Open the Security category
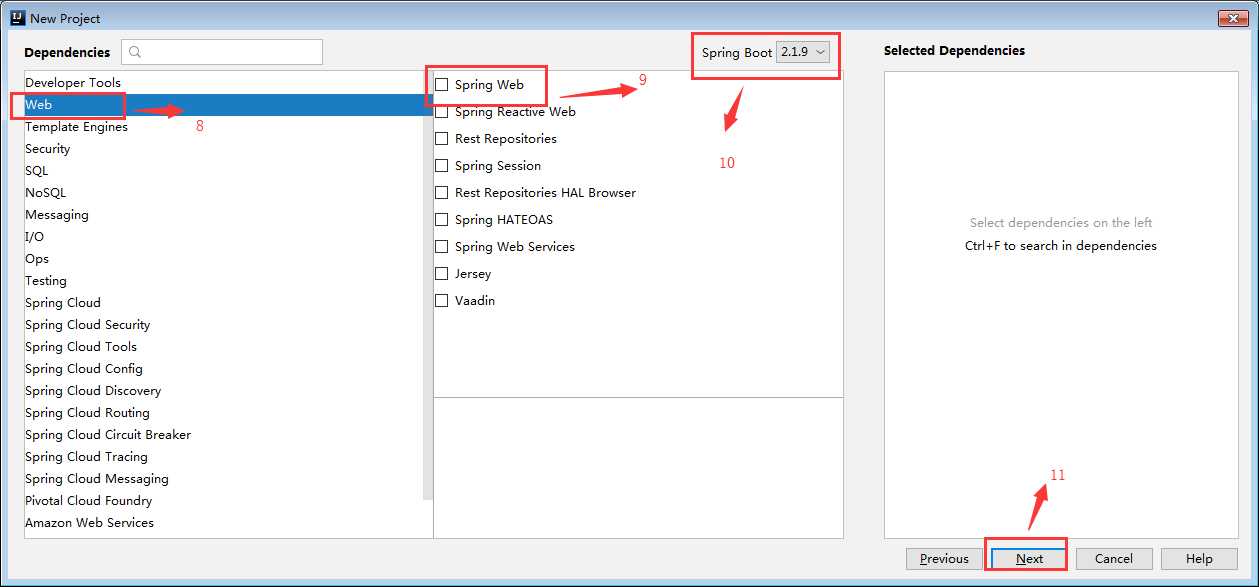 pyautogui.click(x=224, y=149)
